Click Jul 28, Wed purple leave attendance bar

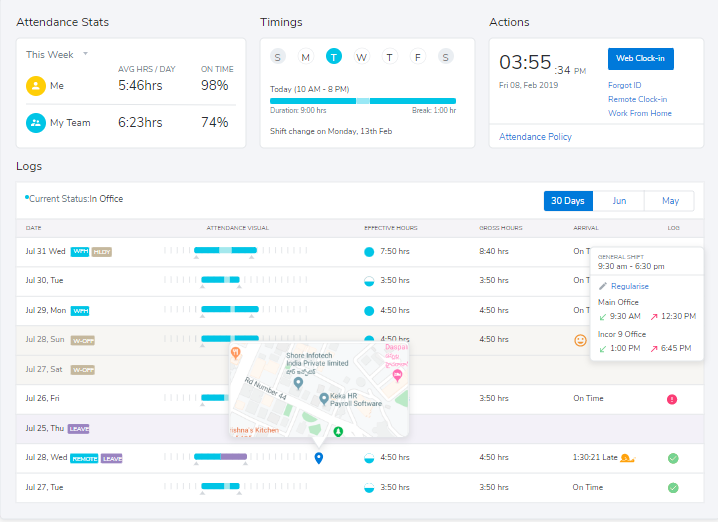click(x=234, y=457)
